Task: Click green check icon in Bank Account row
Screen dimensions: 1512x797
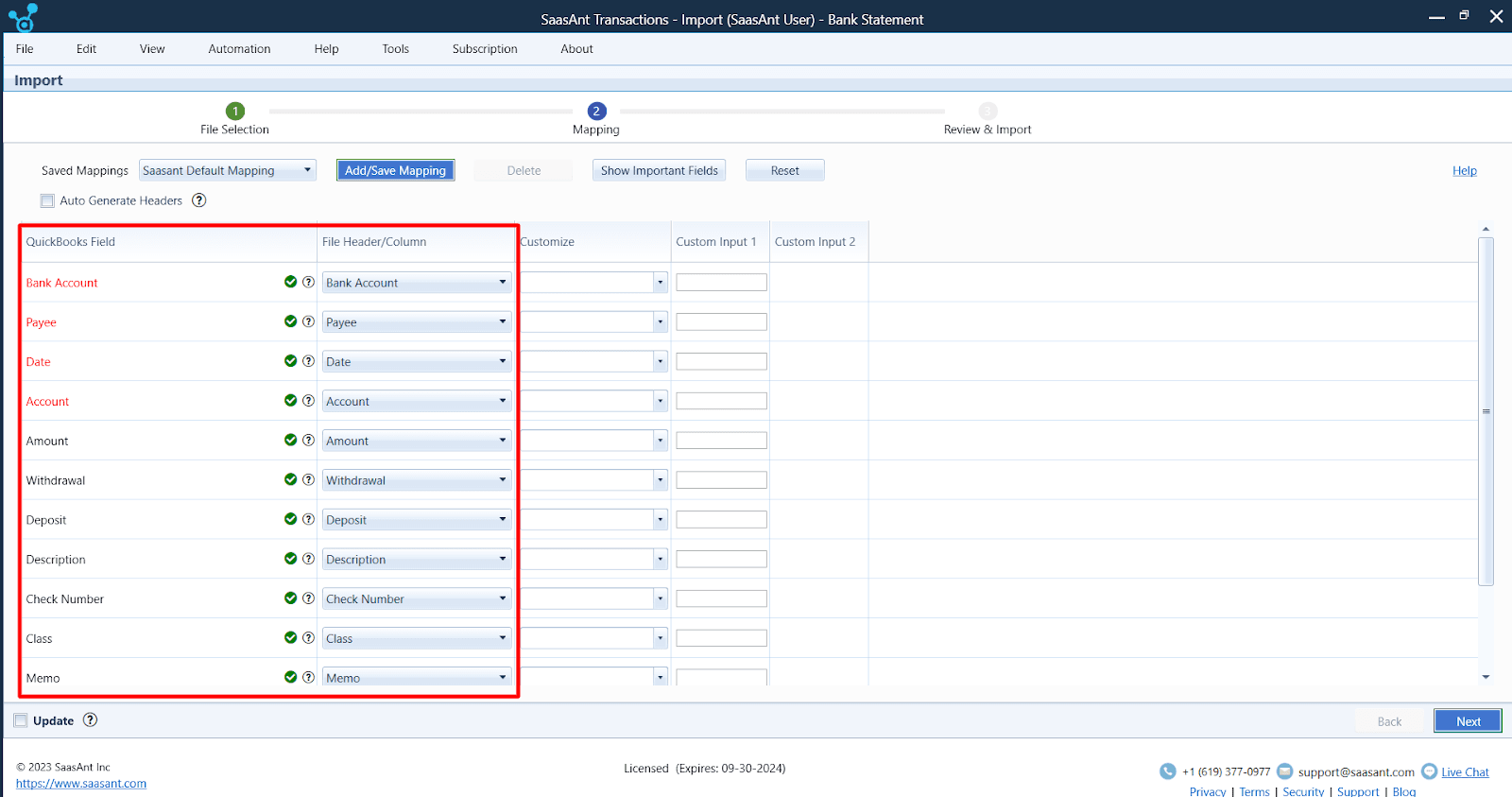Action: tap(291, 282)
